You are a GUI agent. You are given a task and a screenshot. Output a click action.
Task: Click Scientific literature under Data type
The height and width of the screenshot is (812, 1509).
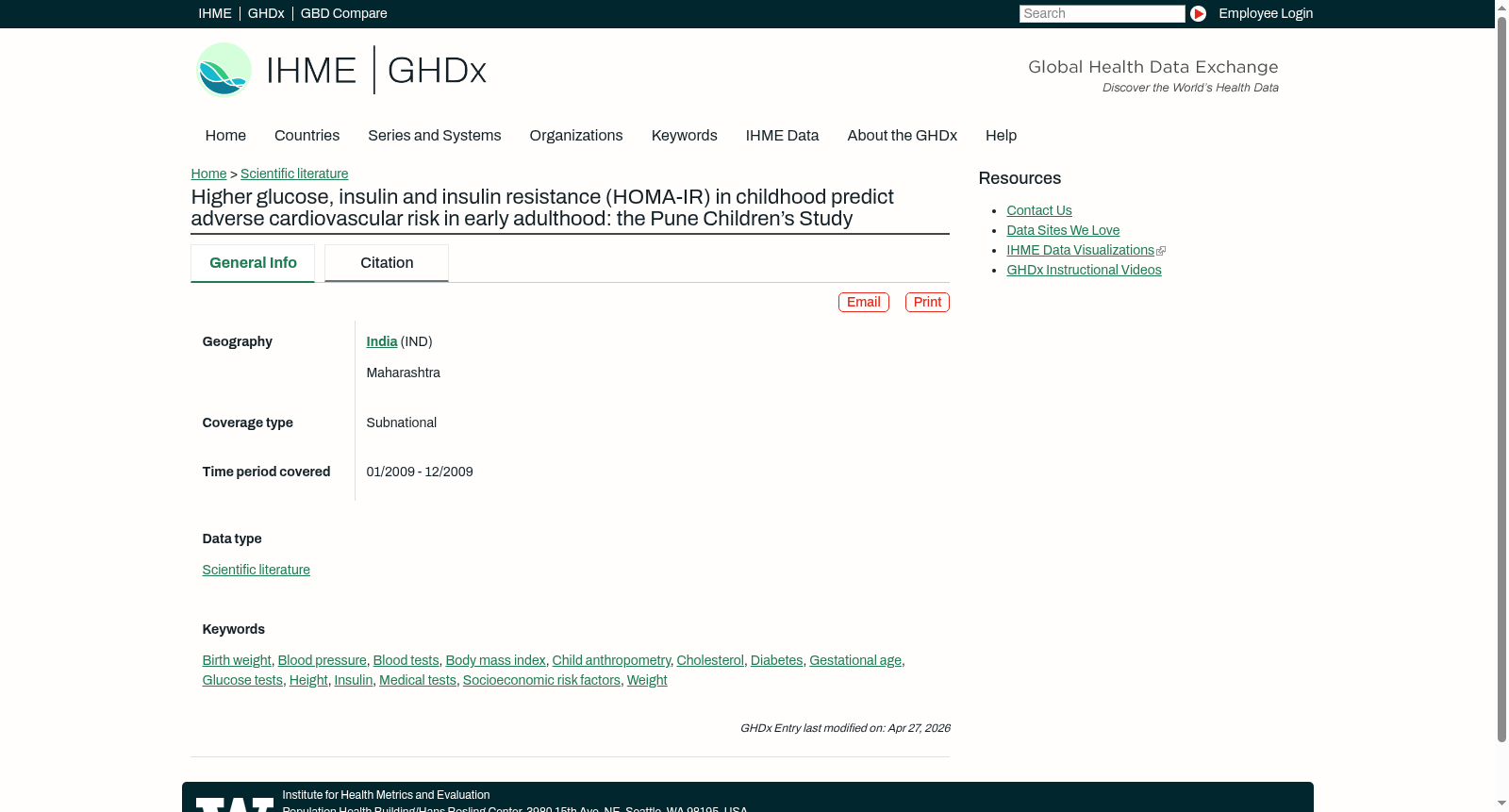pos(256,570)
